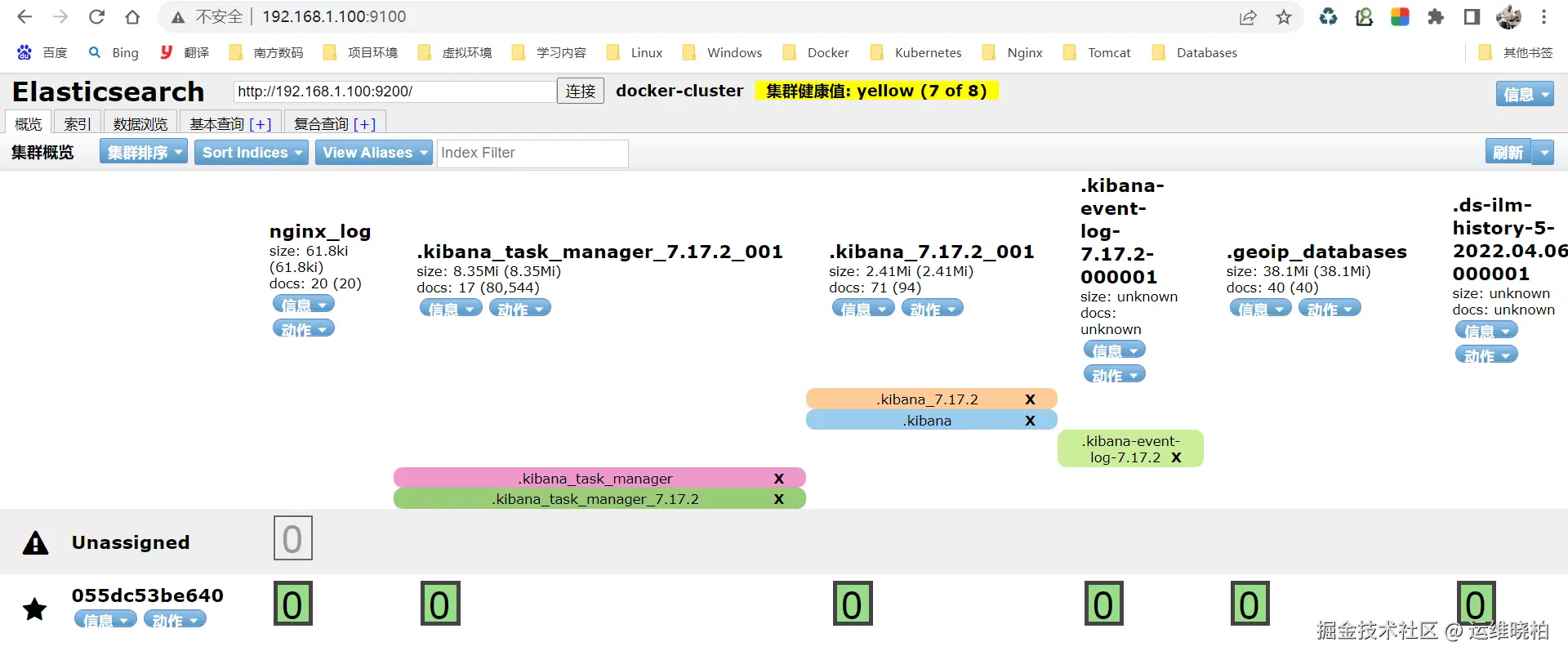1568x660 pixels.
Task: Click nginx_log shard 0 on node 055dc53be640
Action: coord(293,604)
